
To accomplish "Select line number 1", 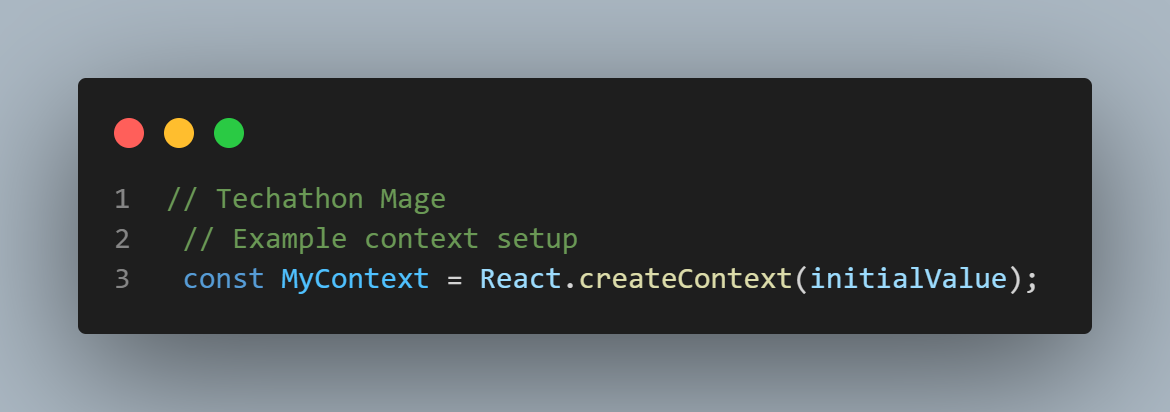I will [122, 199].
